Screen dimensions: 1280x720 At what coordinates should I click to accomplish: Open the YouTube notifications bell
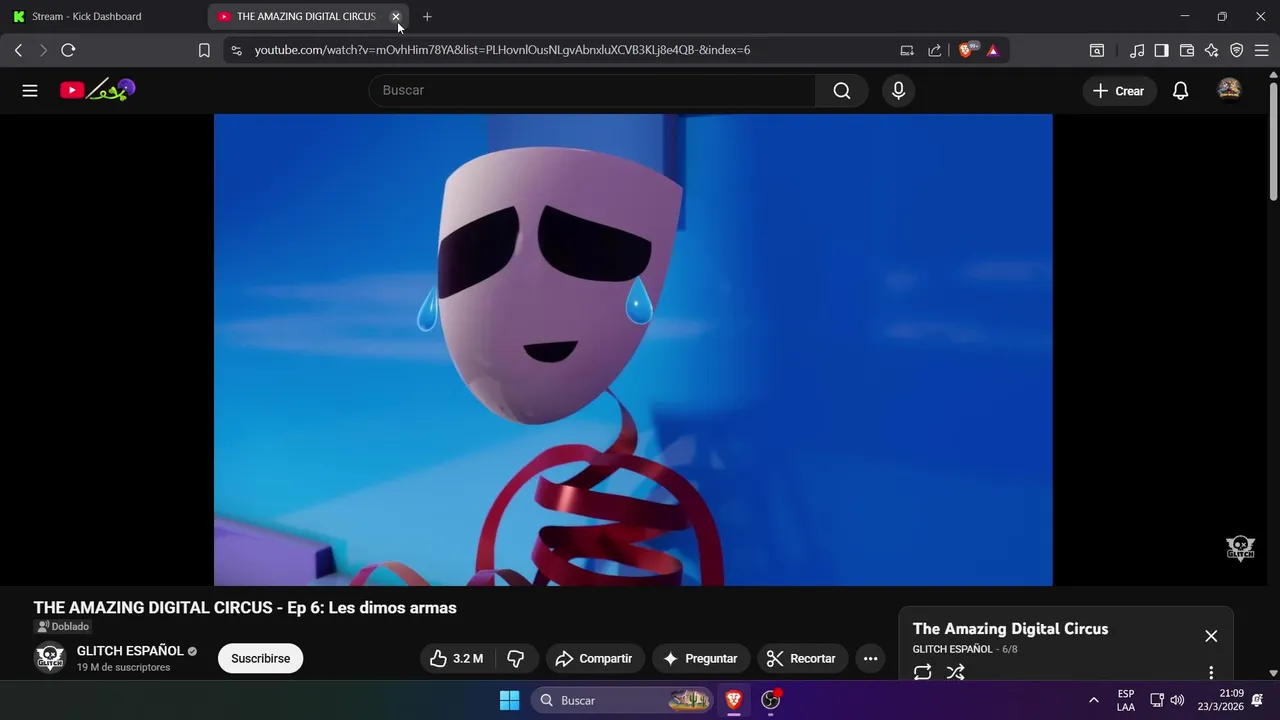coord(1180,90)
